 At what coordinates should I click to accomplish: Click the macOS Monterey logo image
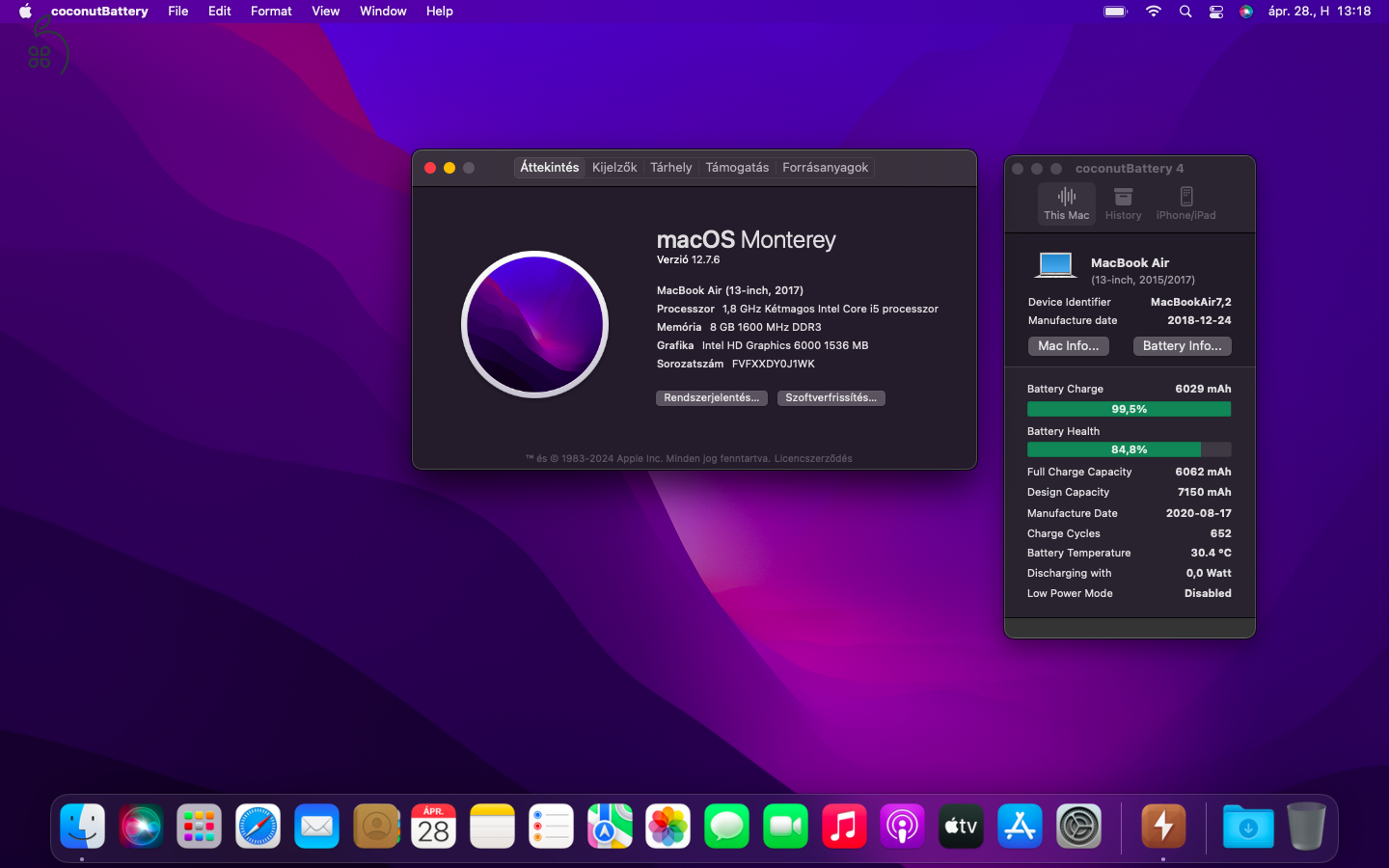pos(535,325)
